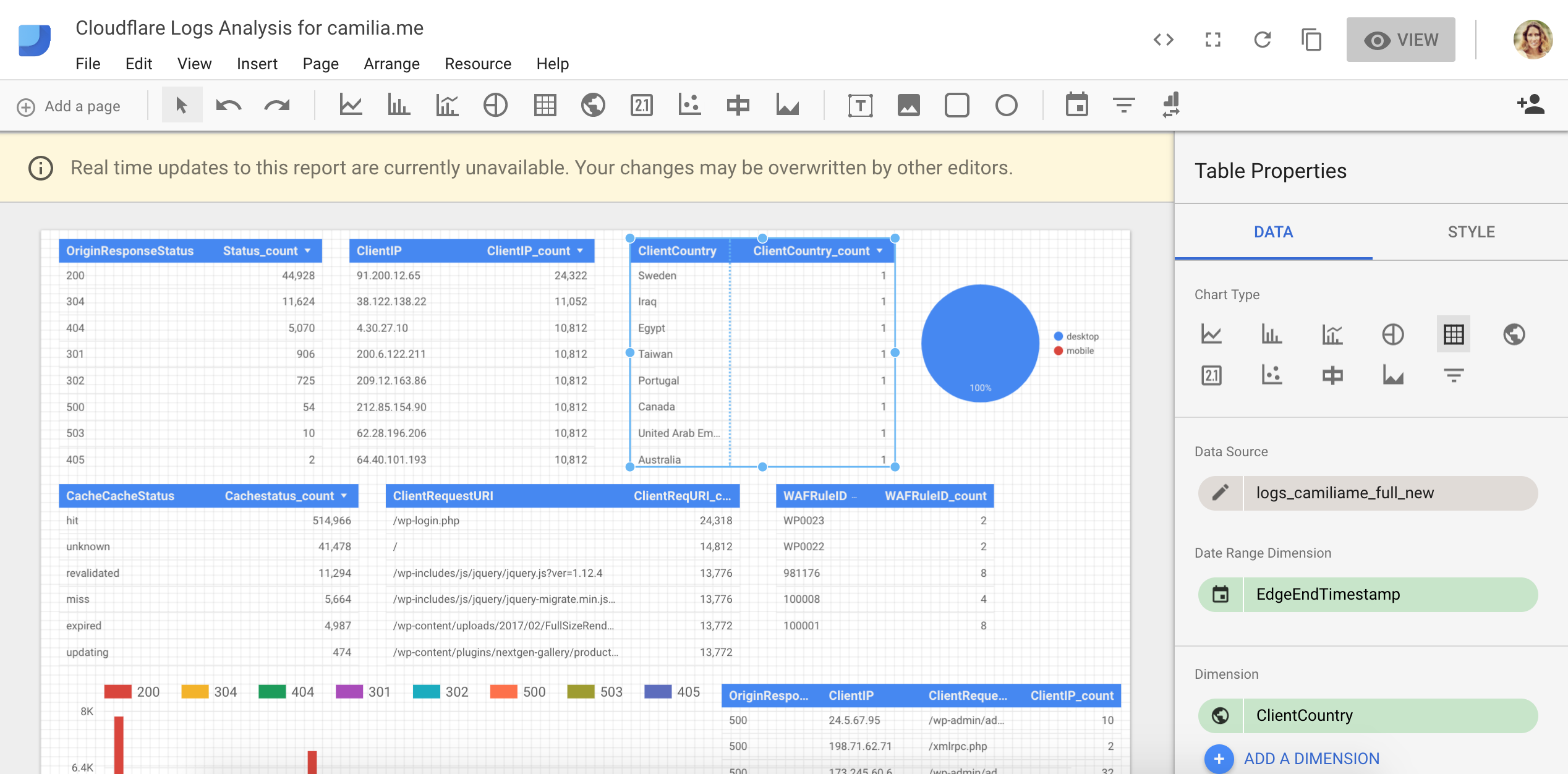
Task: Insert a scorecard from toolbar
Action: pyautogui.click(x=642, y=105)
